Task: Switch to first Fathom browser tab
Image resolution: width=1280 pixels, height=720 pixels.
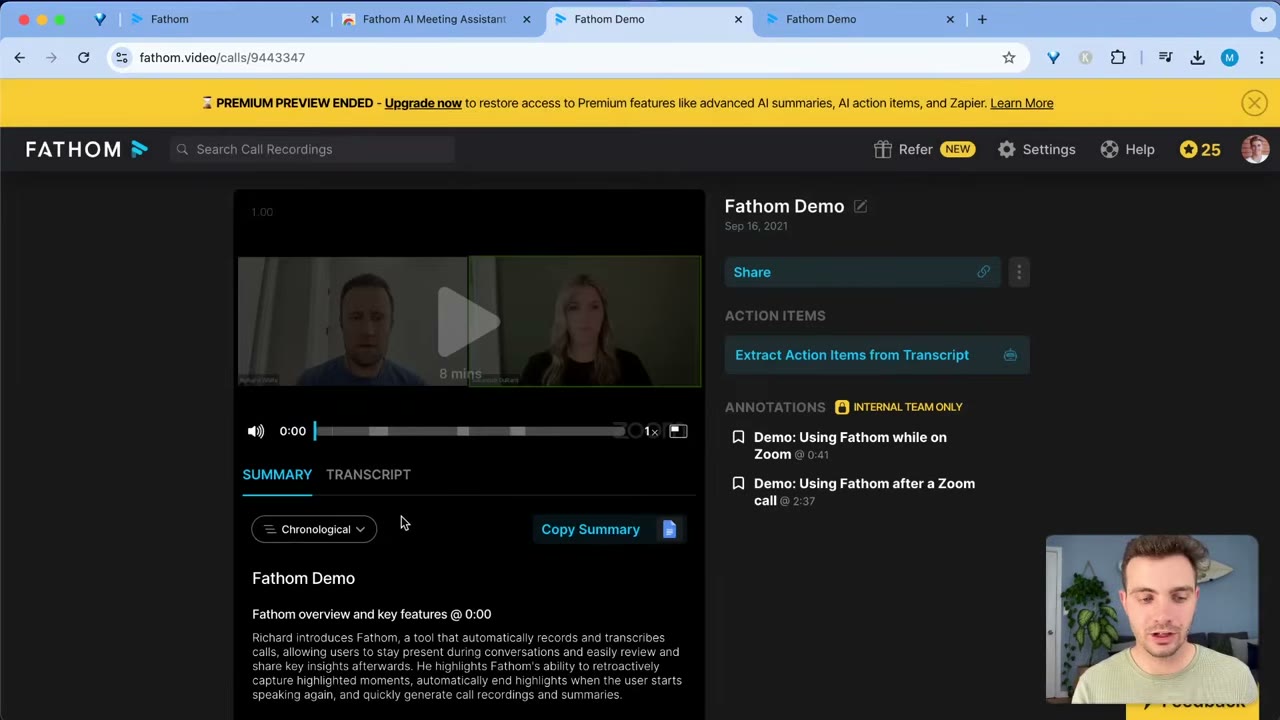Action: 222,19
